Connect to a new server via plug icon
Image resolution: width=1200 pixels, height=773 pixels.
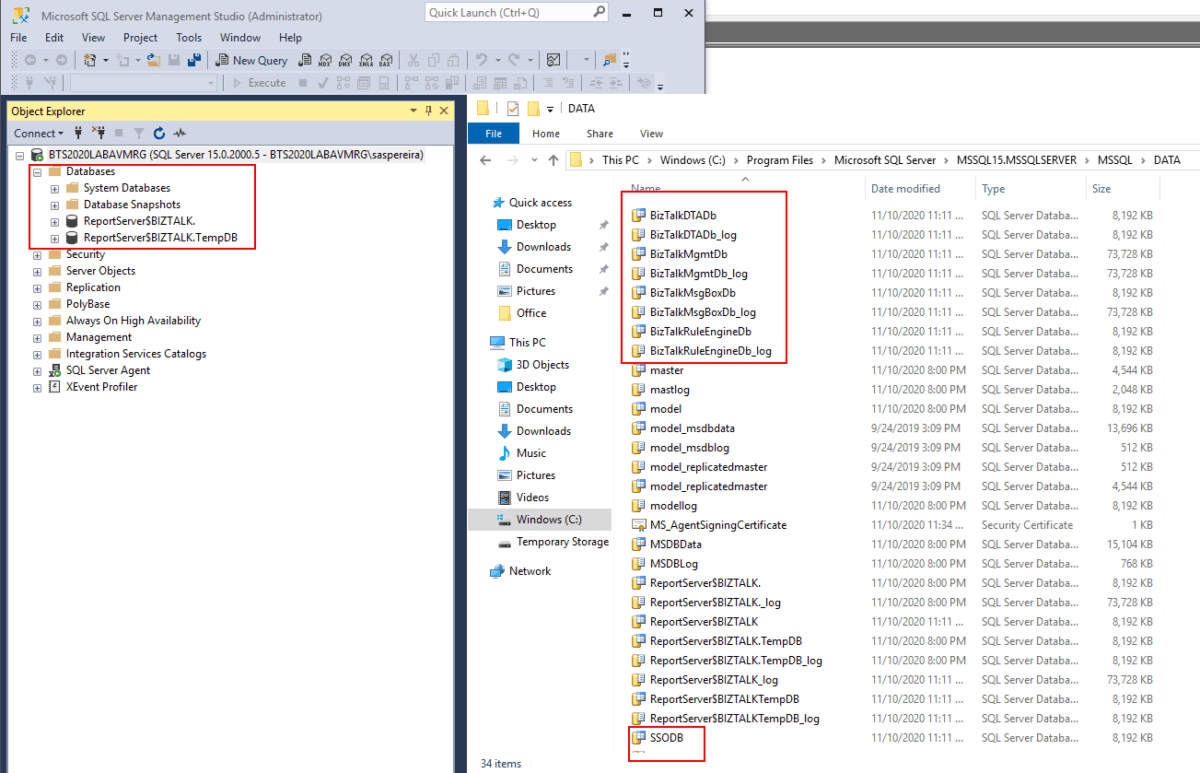[x=79, y=133]
